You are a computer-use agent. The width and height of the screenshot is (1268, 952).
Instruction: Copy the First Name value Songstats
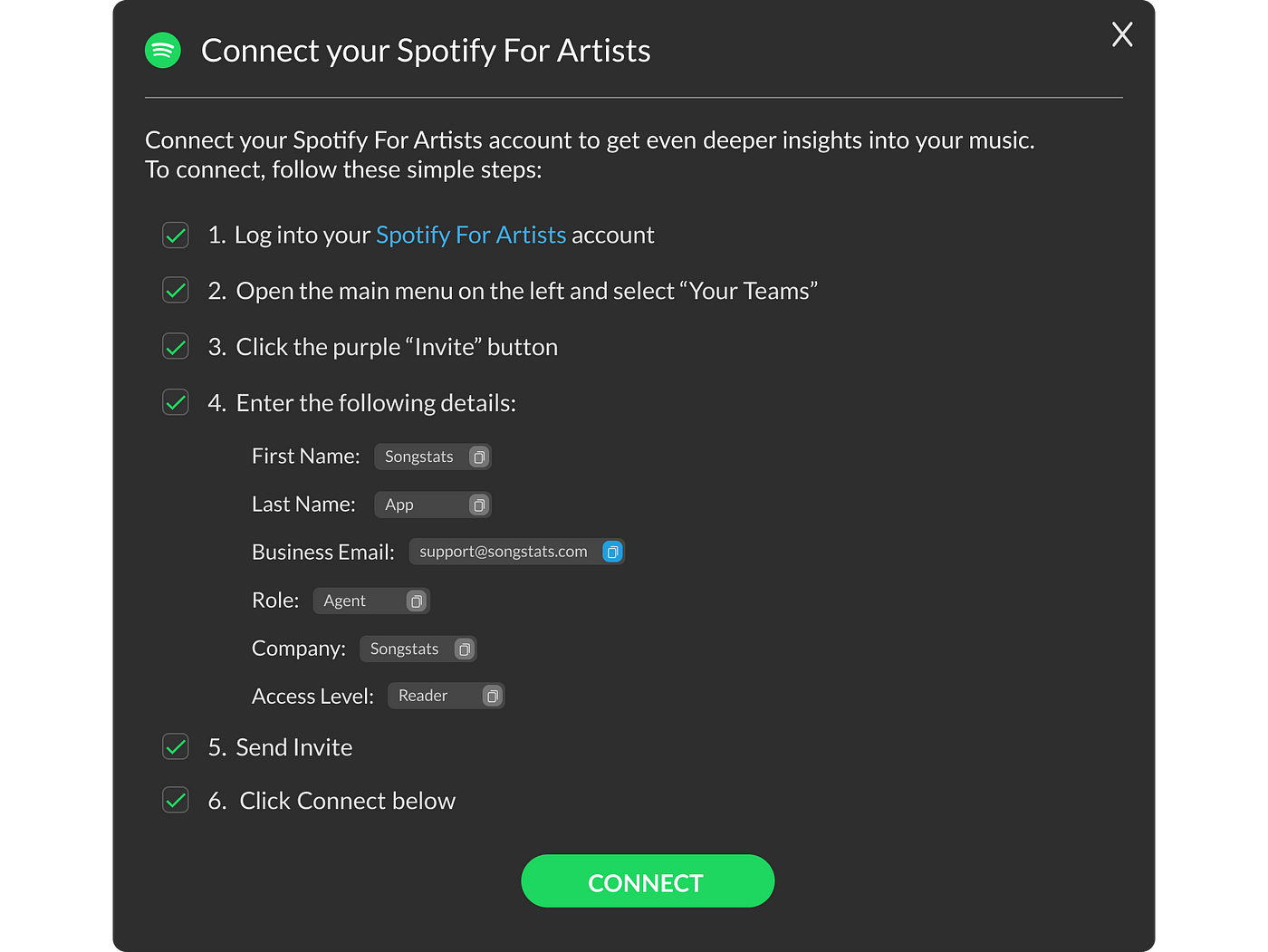(x=479, y=457)
